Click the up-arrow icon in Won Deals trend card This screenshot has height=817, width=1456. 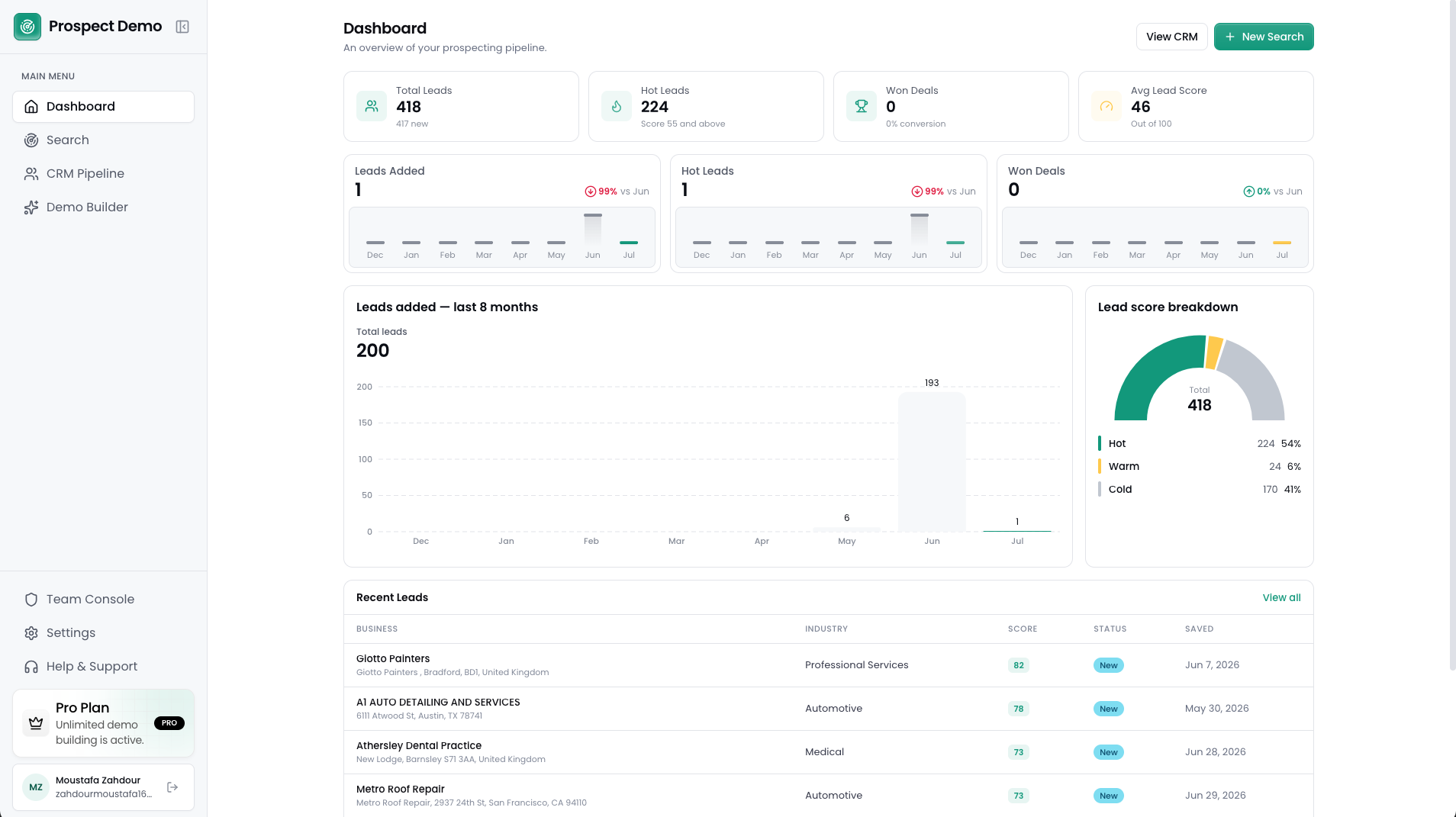(1249, 191)
